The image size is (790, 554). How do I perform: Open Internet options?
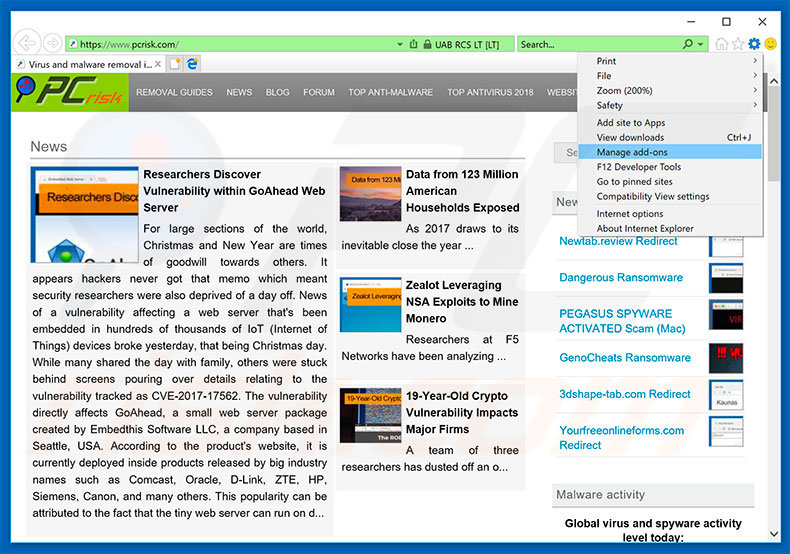coord(670,214)
